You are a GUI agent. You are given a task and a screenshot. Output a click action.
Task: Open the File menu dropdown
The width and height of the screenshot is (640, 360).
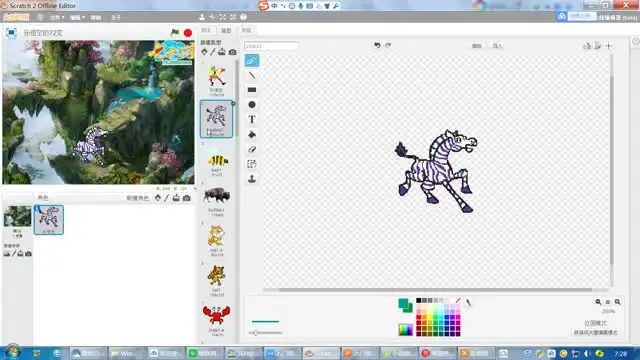click(x=57, y=18)
